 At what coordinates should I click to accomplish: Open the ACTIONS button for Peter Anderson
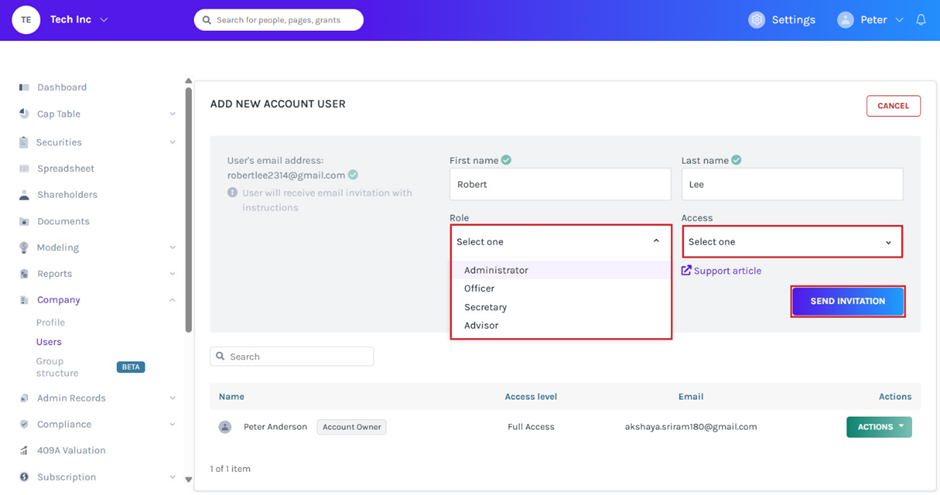(879, 427)
